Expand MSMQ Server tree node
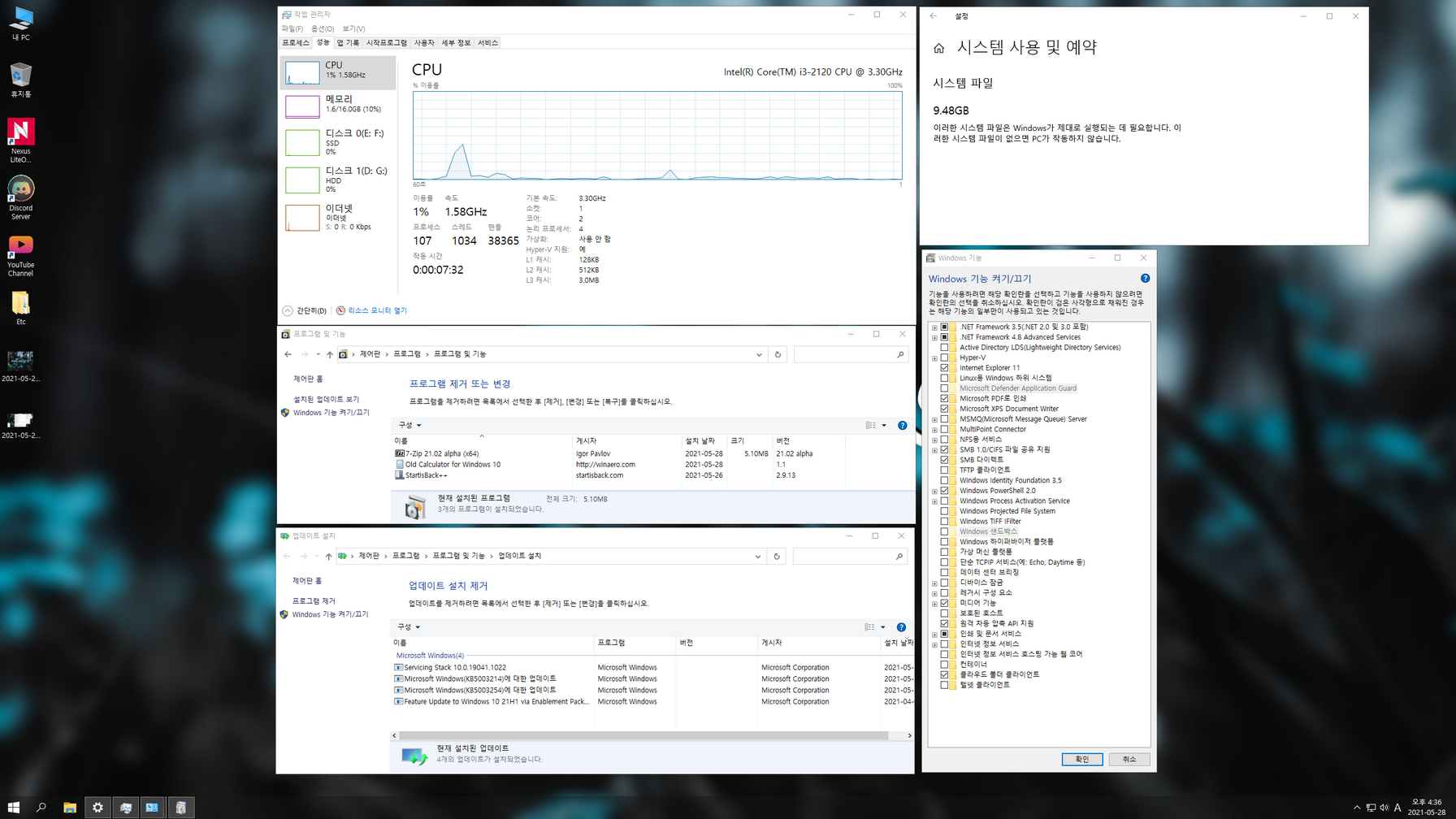 pyautogui.click(x=934, y=419)
